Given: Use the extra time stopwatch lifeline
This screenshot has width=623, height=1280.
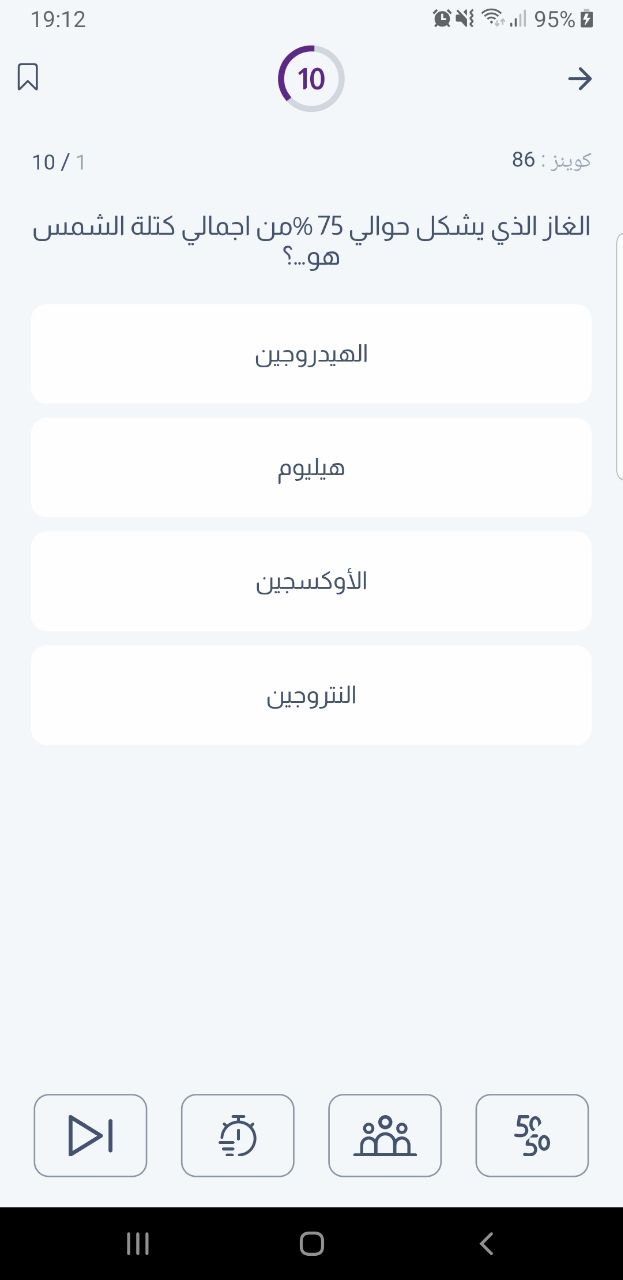Looking at the screenshot, I should [x=238, y=1135].
